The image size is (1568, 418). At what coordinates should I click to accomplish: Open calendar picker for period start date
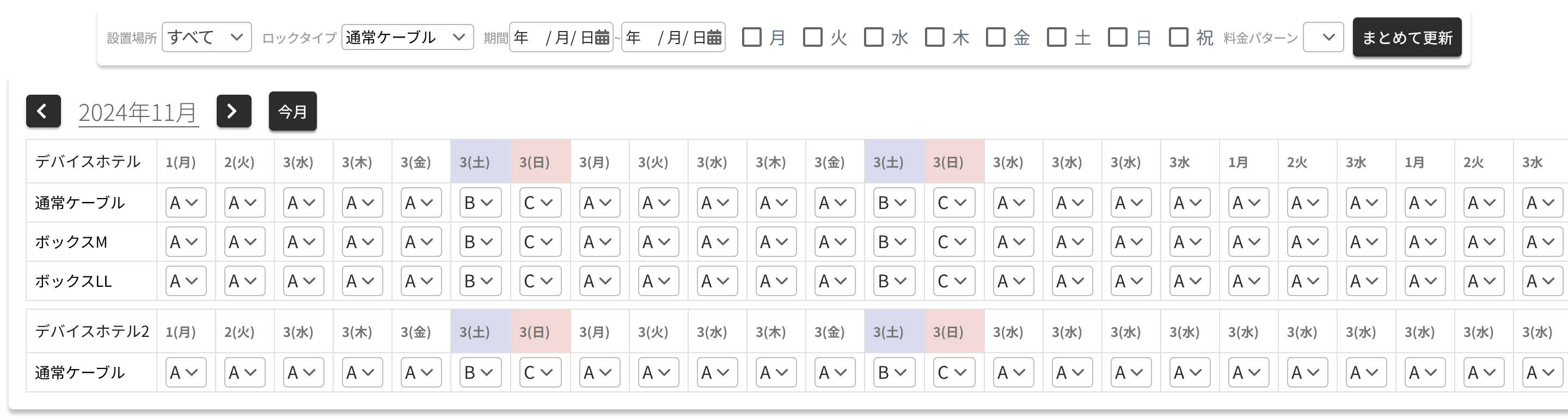(x=602, y=38)
